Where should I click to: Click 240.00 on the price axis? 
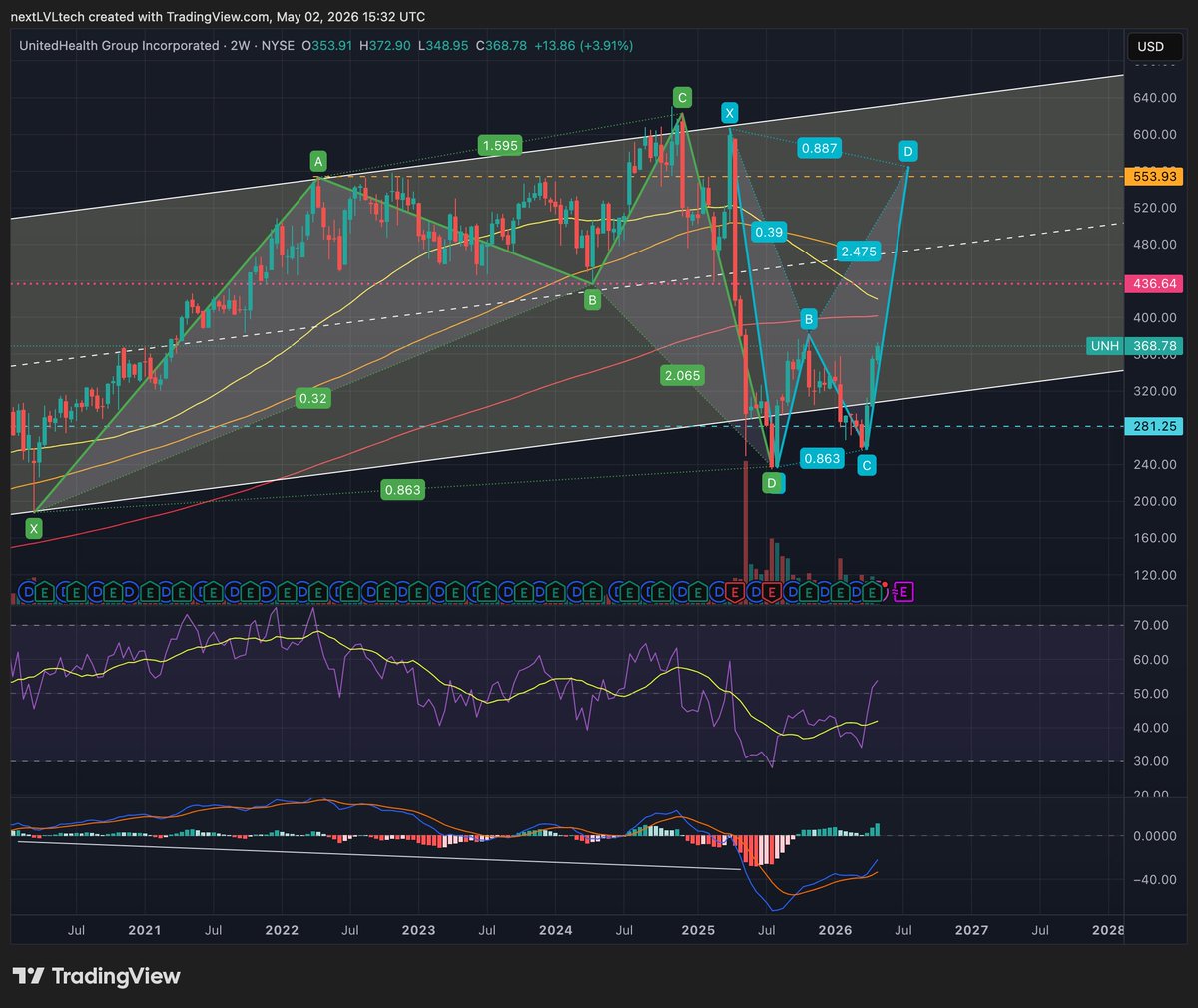click(x=1155, y=464)
